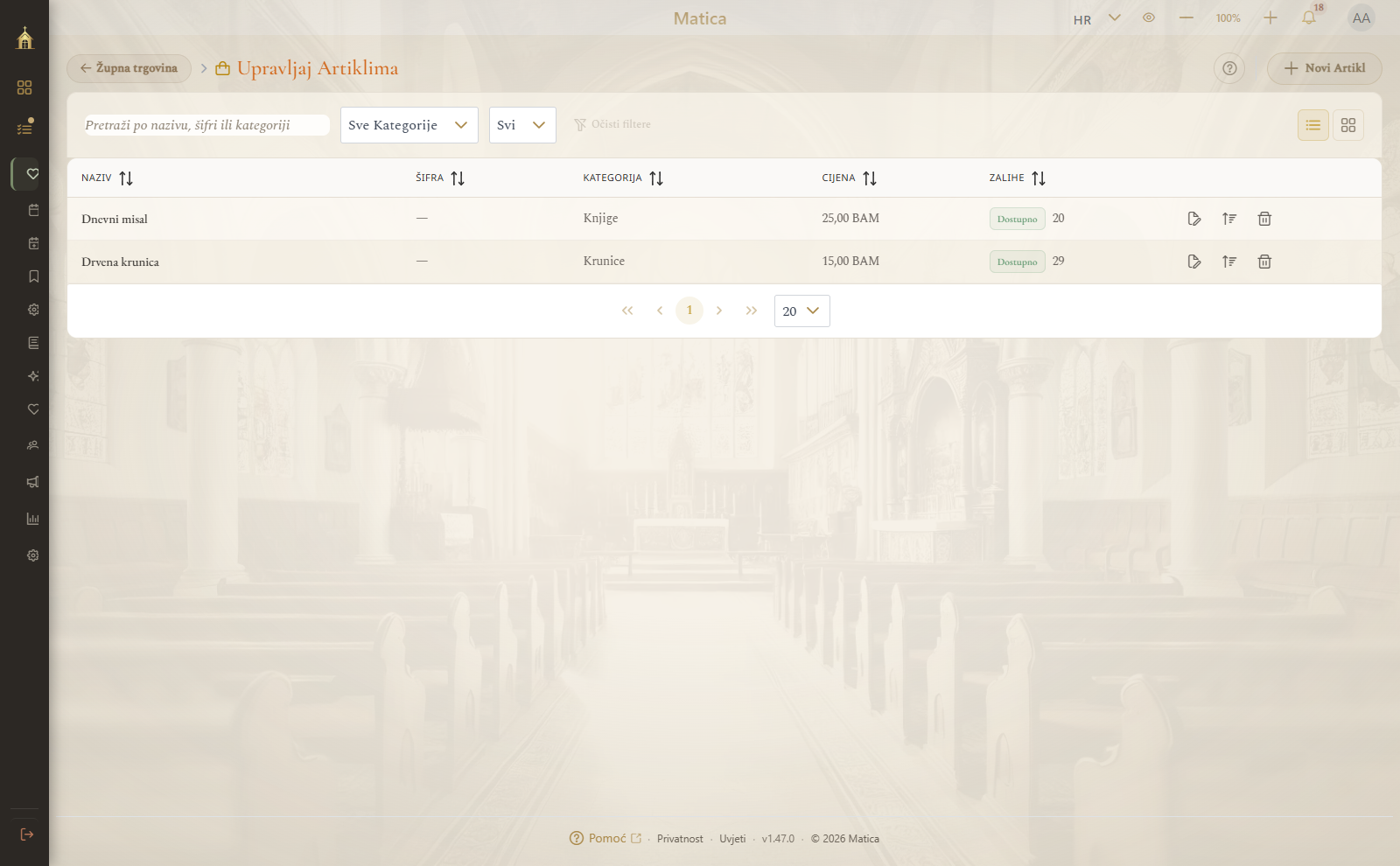Open the dashboard grid icon in sidebar

[x=24, y=87]
